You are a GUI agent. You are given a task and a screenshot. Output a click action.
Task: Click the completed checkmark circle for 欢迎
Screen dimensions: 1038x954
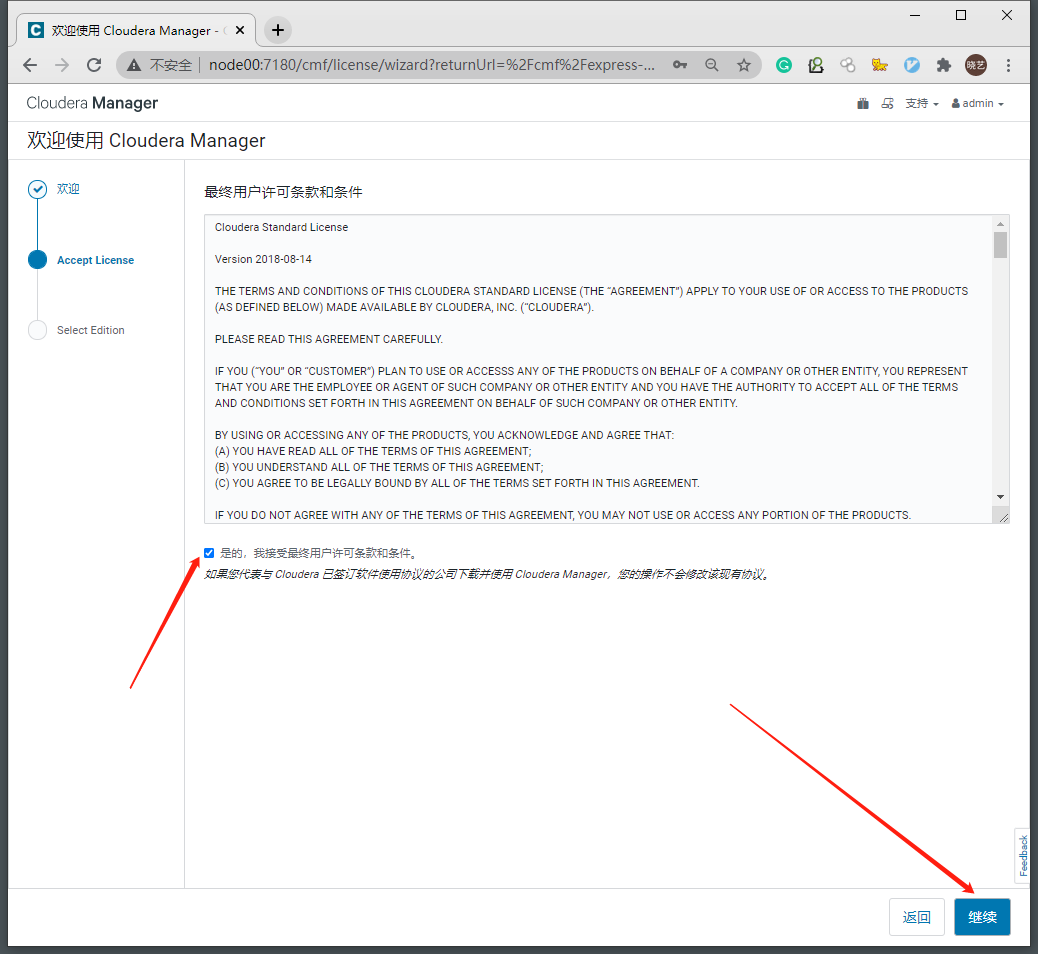38,189
